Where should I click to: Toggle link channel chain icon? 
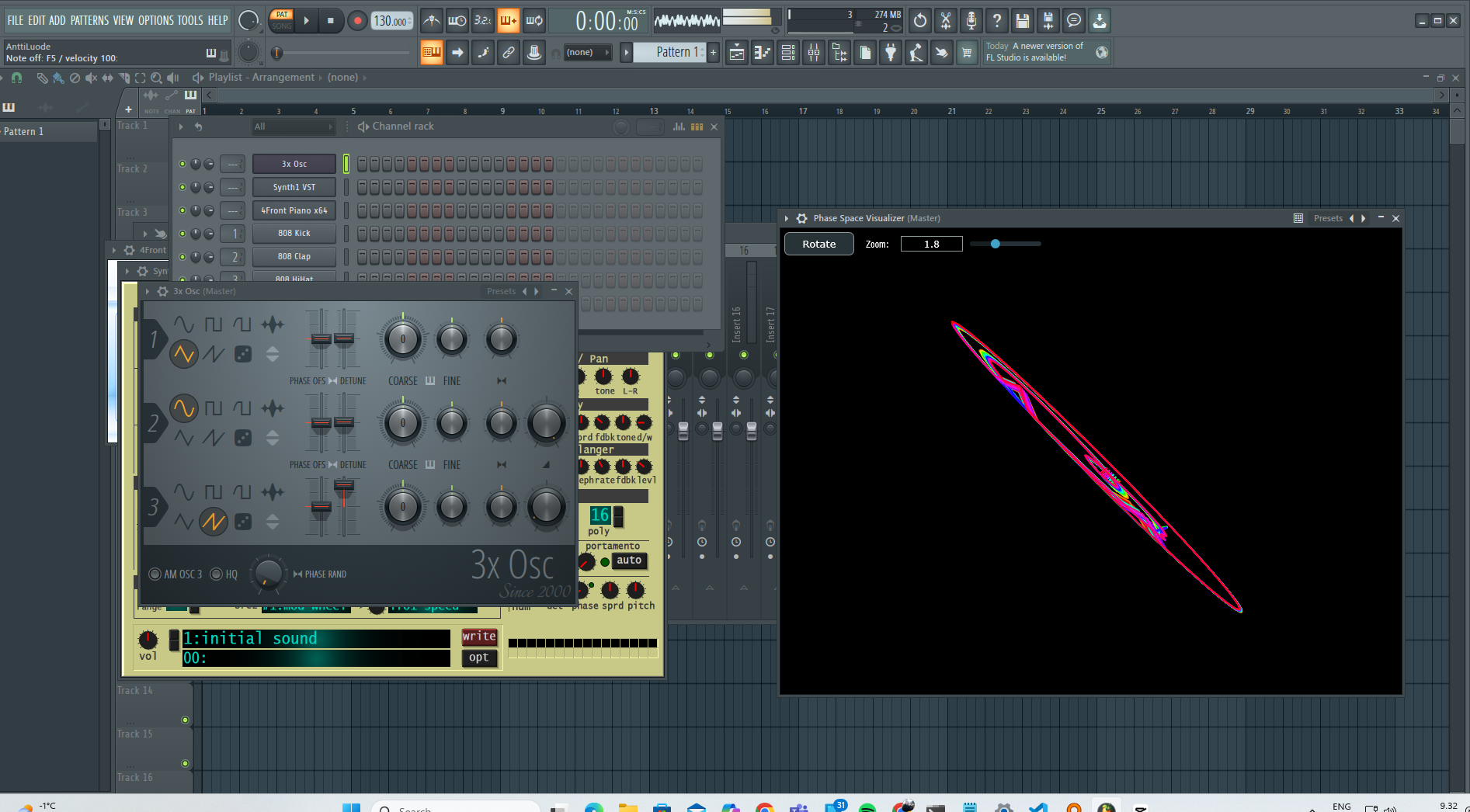click(x=509, y=53)
